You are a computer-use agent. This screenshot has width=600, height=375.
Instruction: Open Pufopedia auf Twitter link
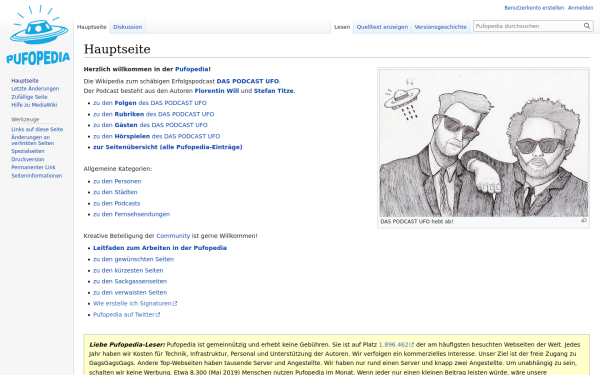click(x=126, y=315)
